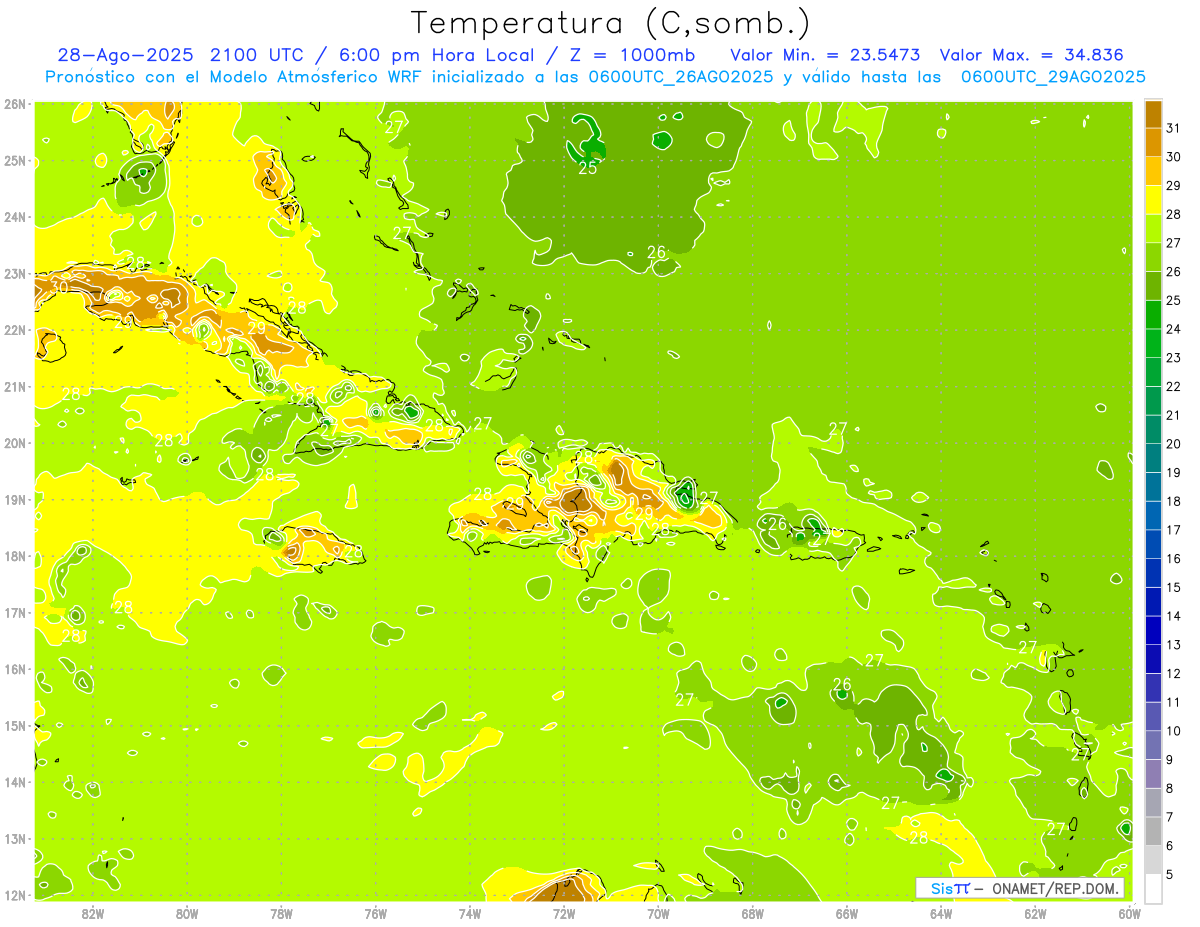Click the "74W" longitude axis label
The image size is (1200, 927).
point(470,913)
